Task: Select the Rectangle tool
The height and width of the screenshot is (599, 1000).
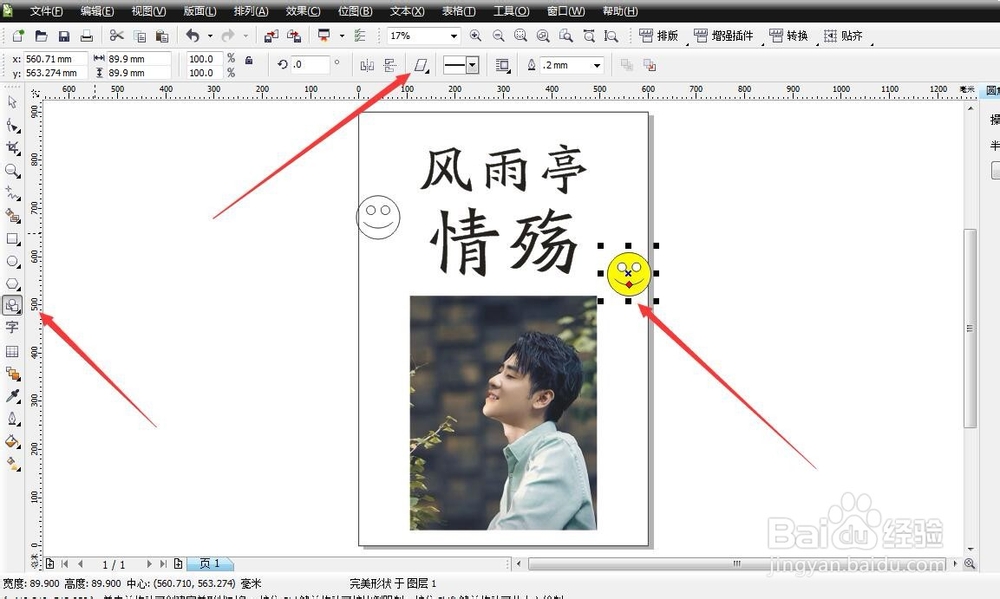Action: (13, 238)
